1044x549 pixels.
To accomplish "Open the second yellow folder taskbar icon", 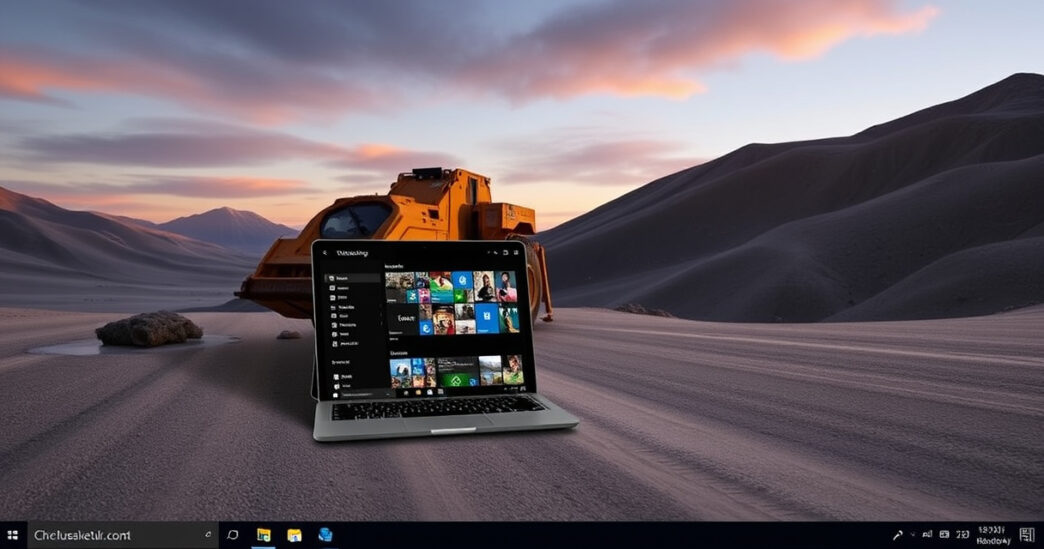I will (x=295, y=535).
